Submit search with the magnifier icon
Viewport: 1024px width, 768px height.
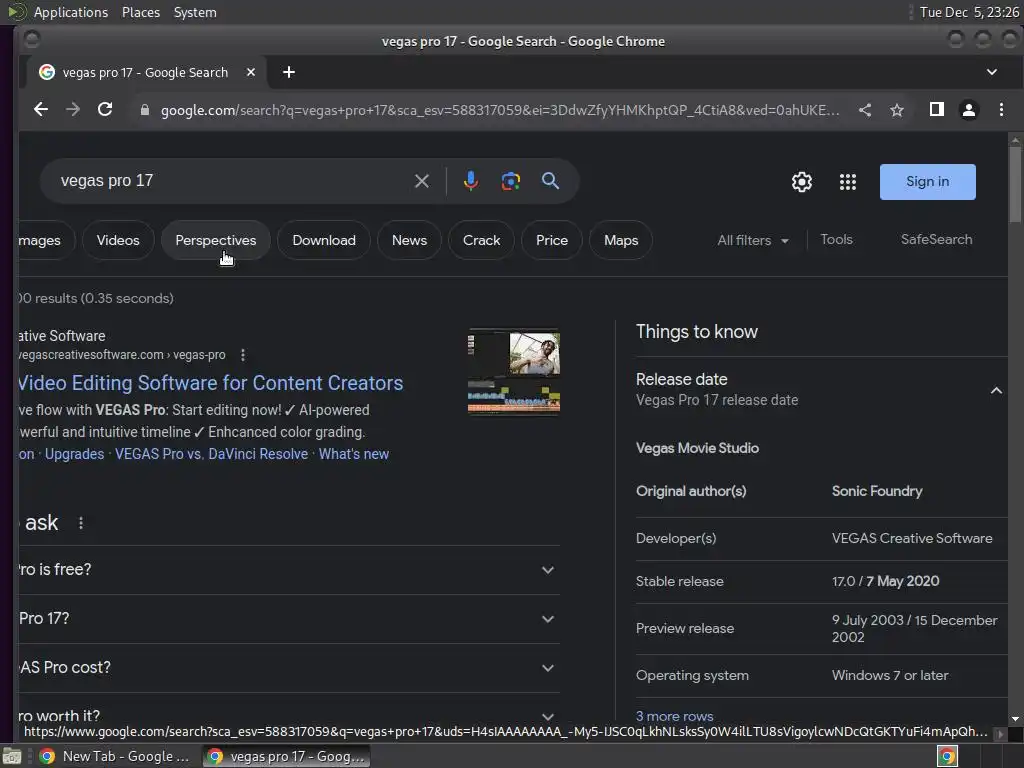click(x=551, y=181)
